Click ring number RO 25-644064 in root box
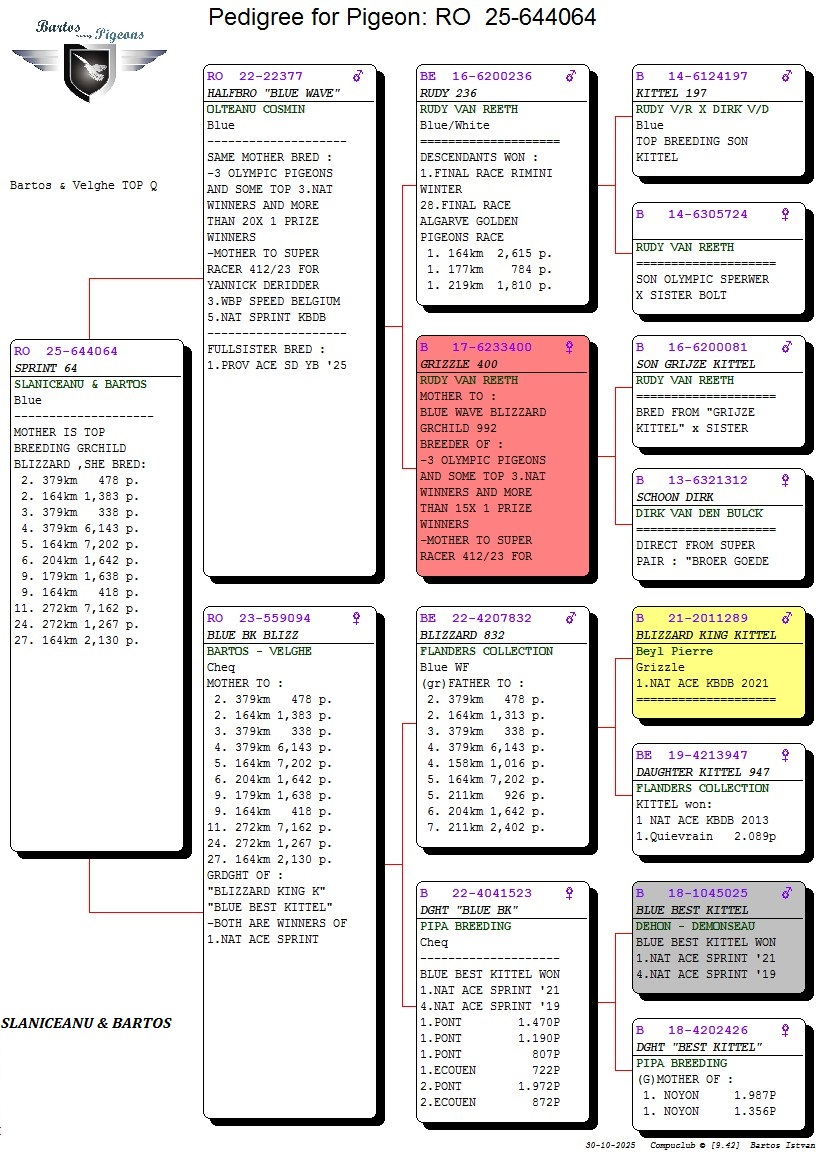 point(66,351)
